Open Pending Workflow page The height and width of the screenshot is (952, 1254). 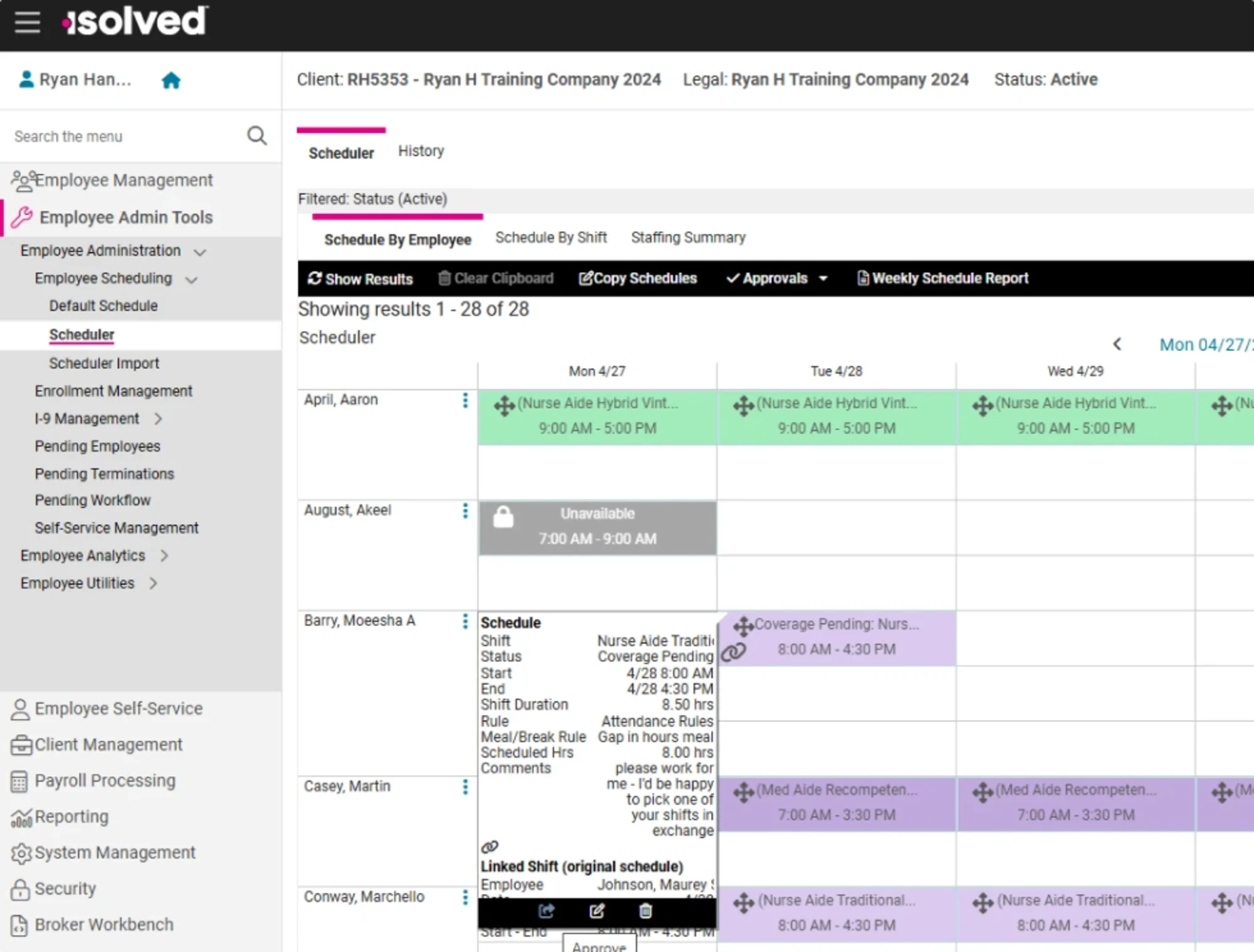click(93, 500)
